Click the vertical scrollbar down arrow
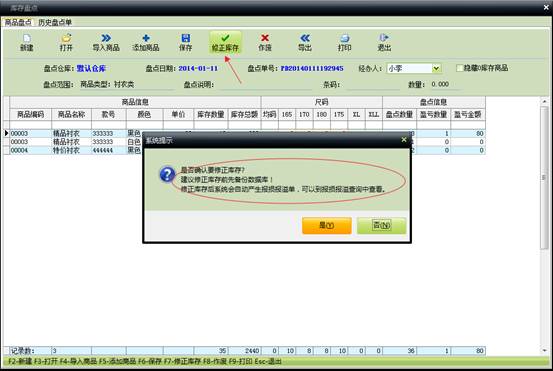 (x=545, y=350)
